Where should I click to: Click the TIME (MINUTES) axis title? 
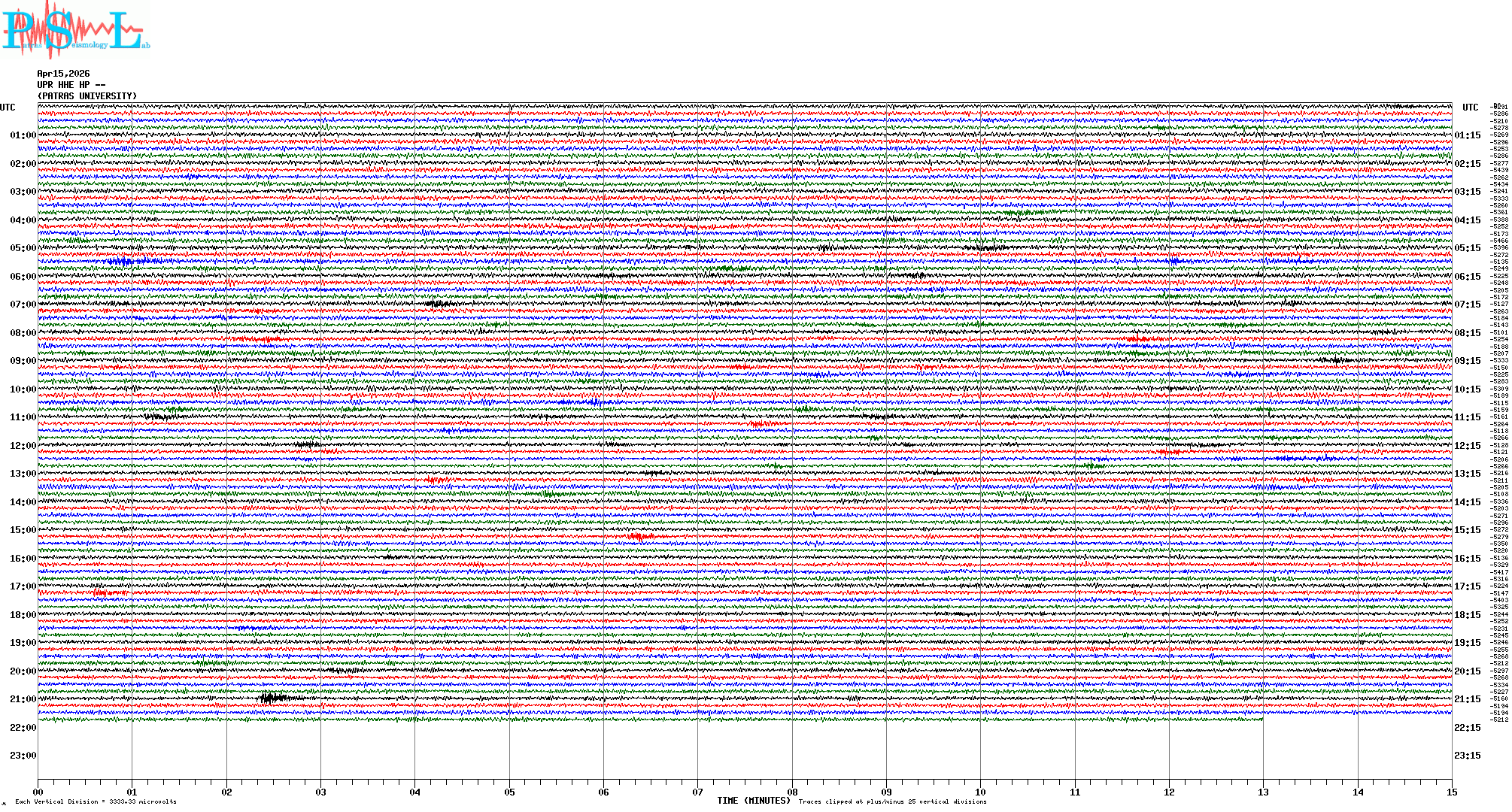[x=753, y=801]
